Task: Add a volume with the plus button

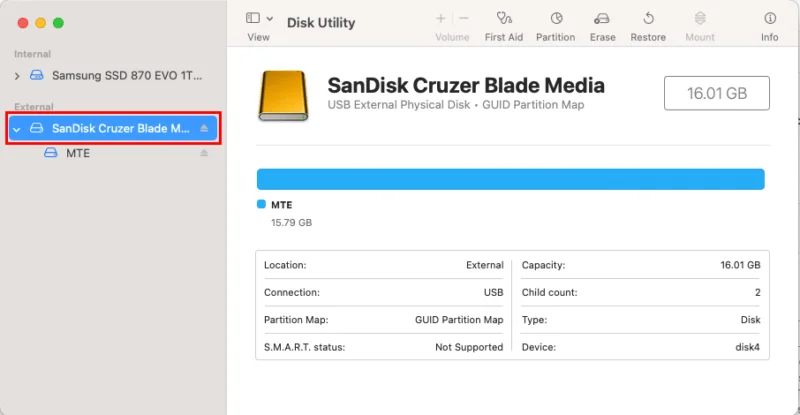Action: pos(440,19)
